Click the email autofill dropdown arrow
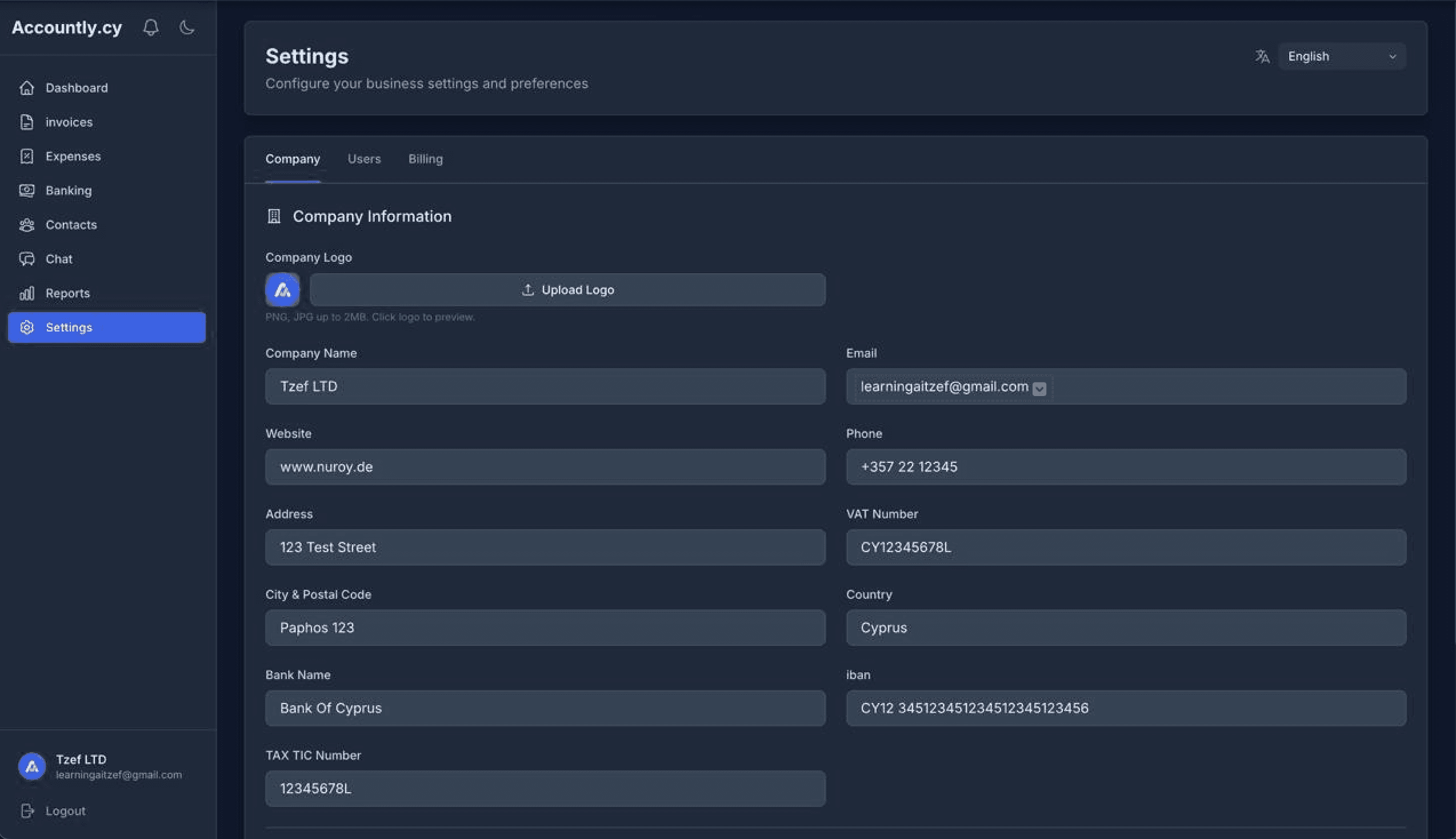1456x839 pixels. point(1039,389)
